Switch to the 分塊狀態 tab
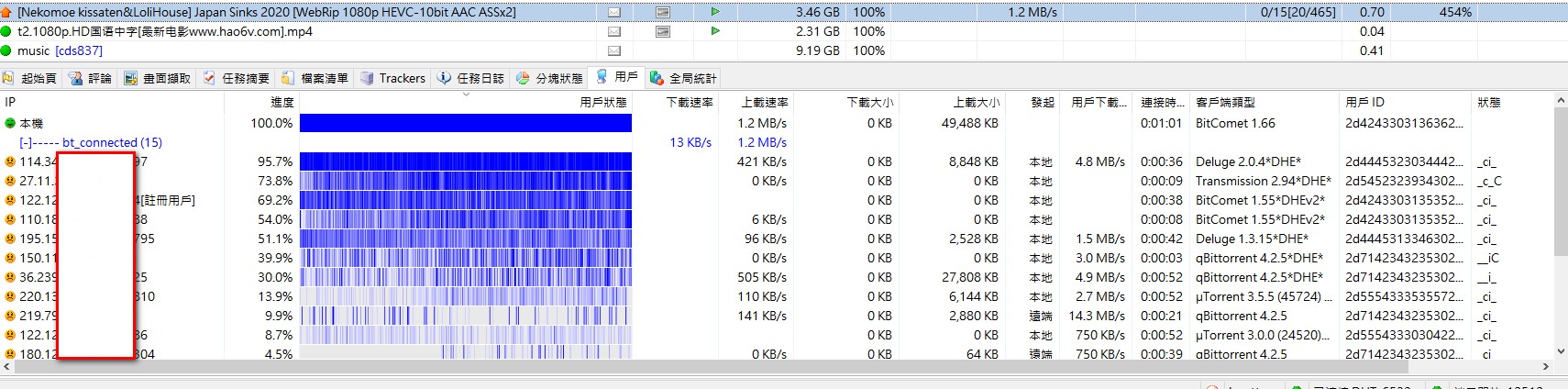This screenshot has height=389, width=1568. click(550, 78)
